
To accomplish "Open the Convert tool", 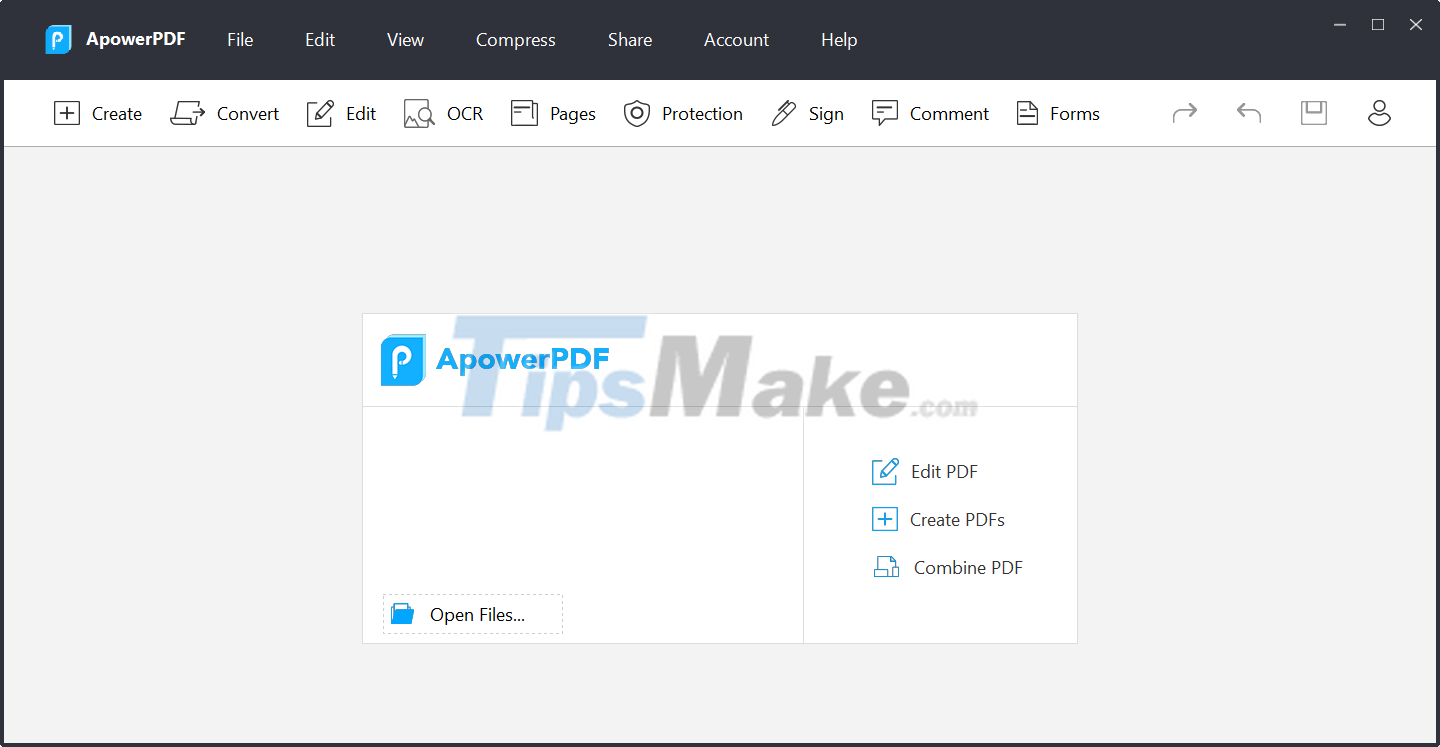I will pos(225,113).
